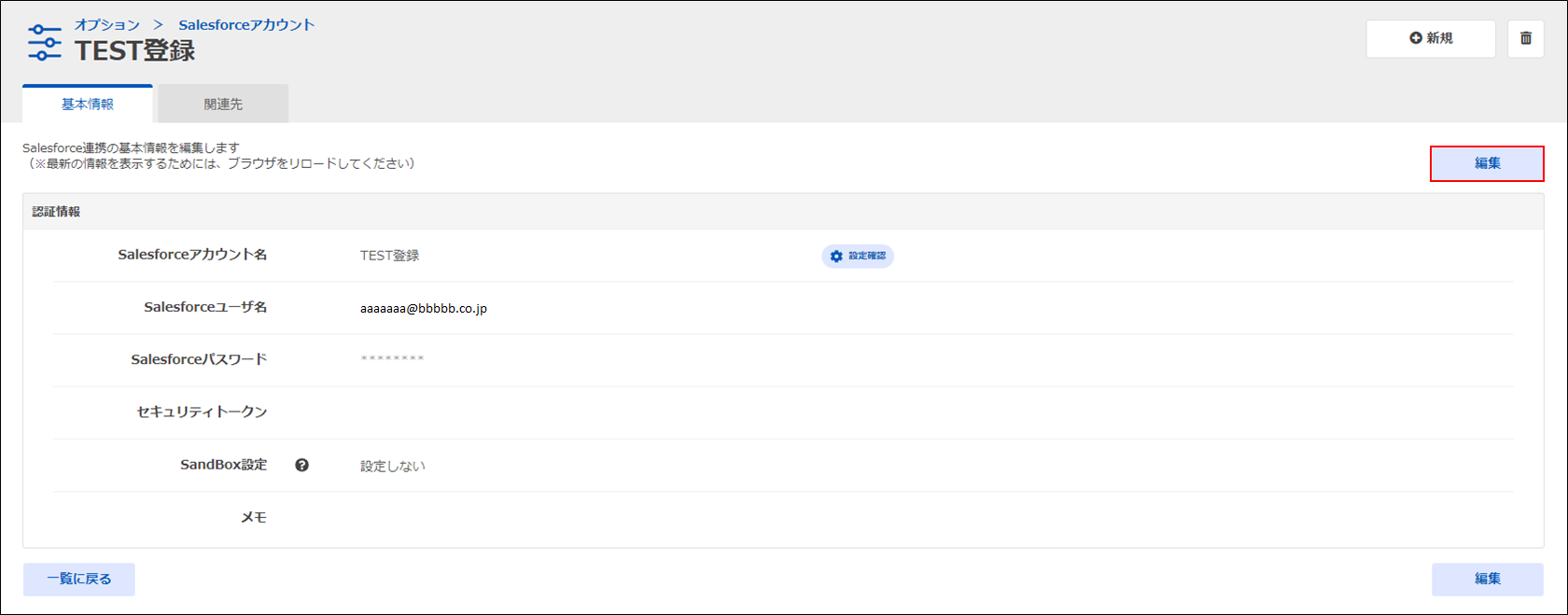Create a new entry with 新規 button
1568x615 pixels.
[x=1431, y=38]
